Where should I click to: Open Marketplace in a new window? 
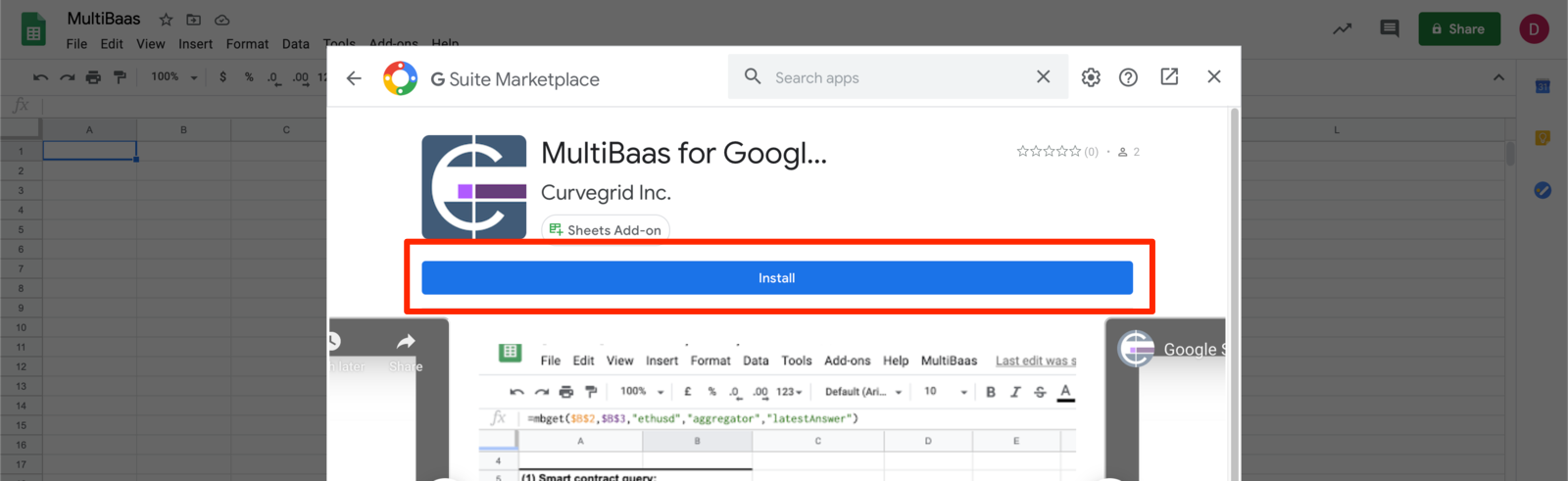(x=1169, y=76)
